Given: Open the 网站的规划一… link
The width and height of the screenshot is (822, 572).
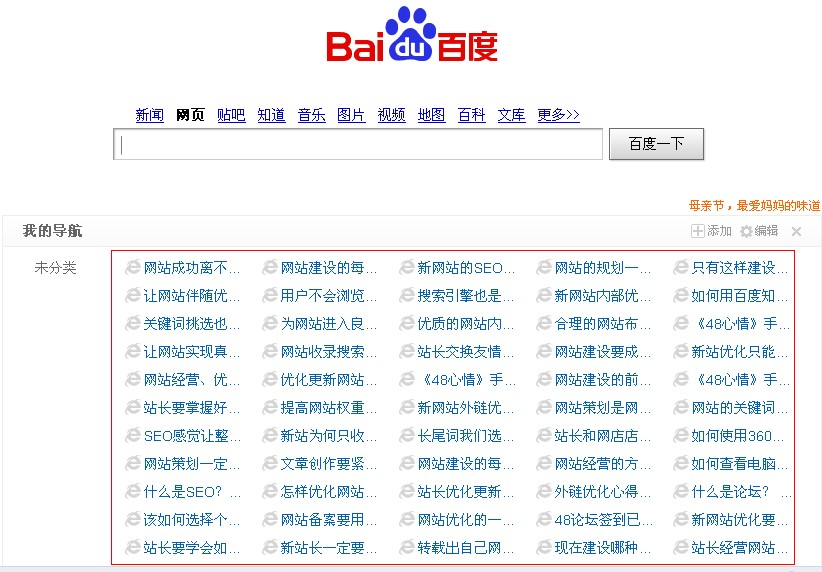Looking at the screenshot, I should point(603,268).
